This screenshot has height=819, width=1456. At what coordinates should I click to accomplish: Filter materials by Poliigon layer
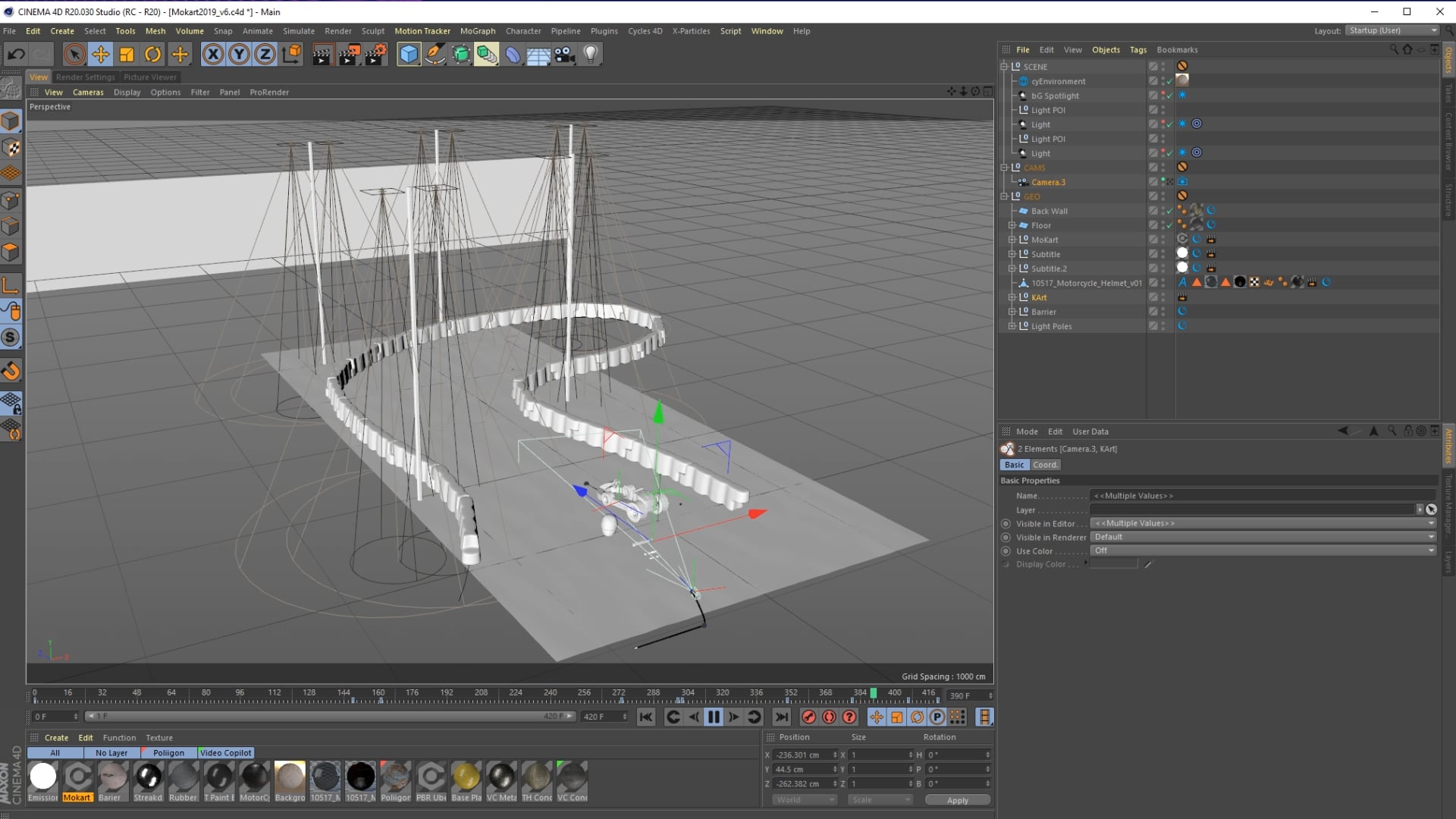click(x=168, y=753)
